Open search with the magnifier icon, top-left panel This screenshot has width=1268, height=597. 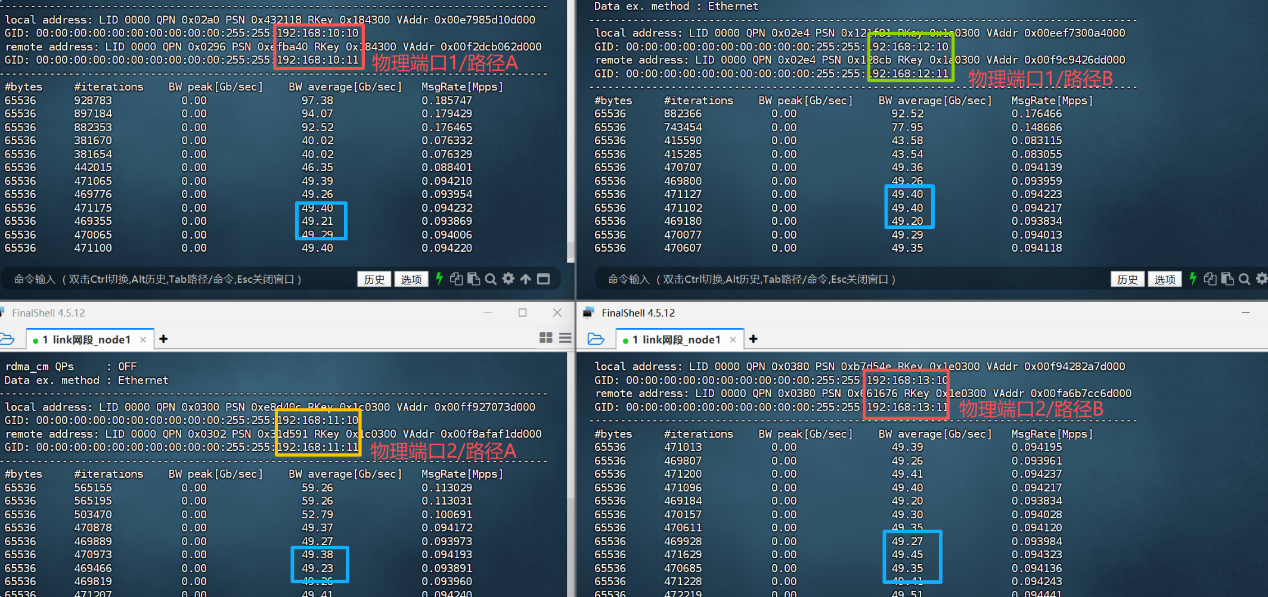point(490,279)
